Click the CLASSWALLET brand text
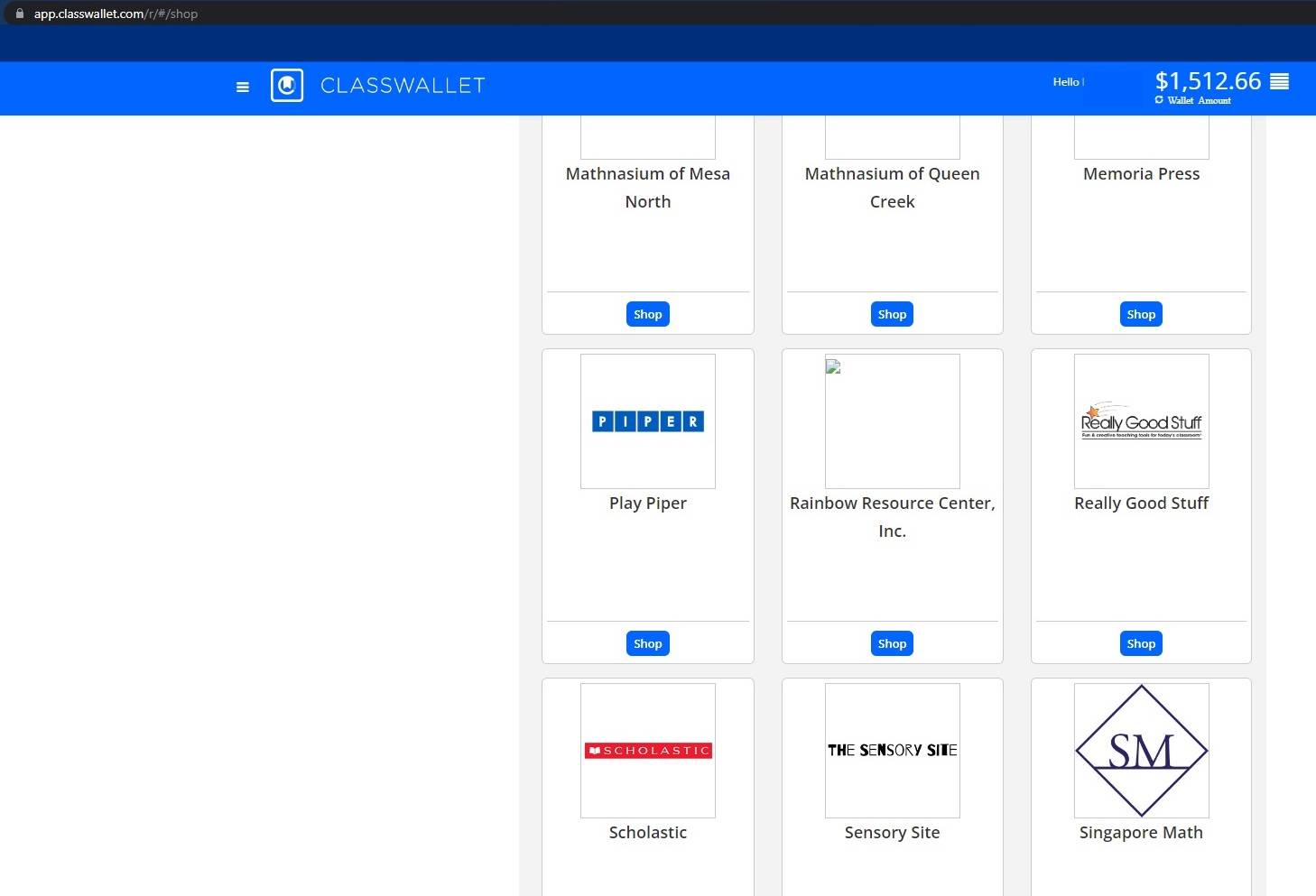This screenshot has width=1316, height=896. (x=403, y=86)
